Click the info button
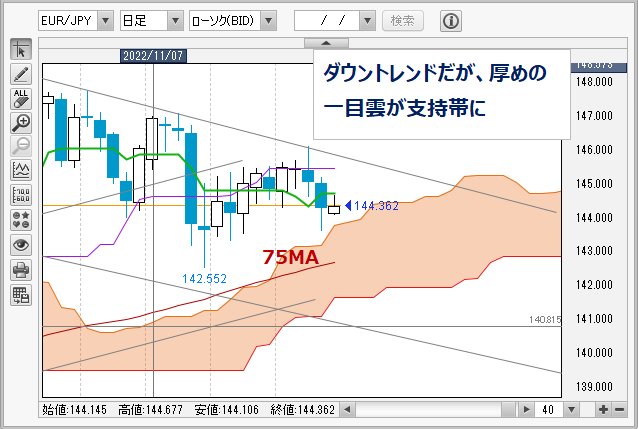The height and width of the screenshot is (429, 638). 451,21
